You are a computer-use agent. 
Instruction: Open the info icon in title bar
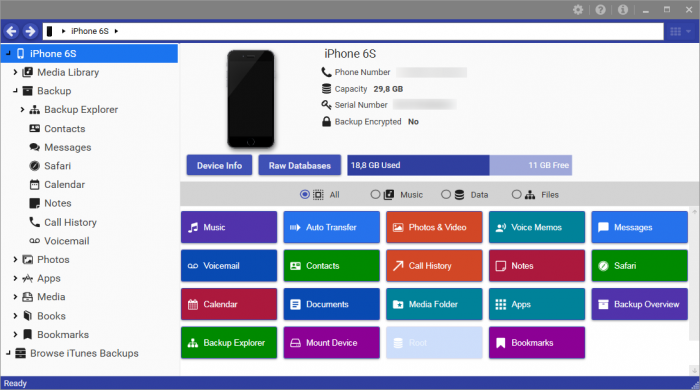click(623, 10)
